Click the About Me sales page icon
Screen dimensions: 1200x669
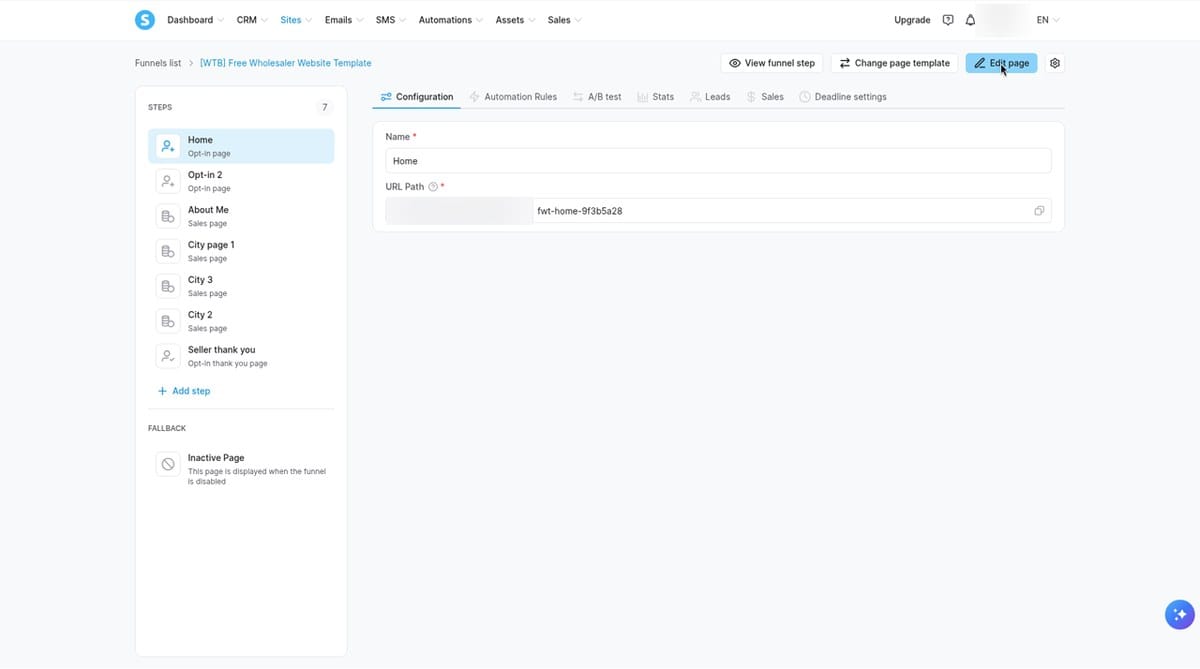click(168, 216)
